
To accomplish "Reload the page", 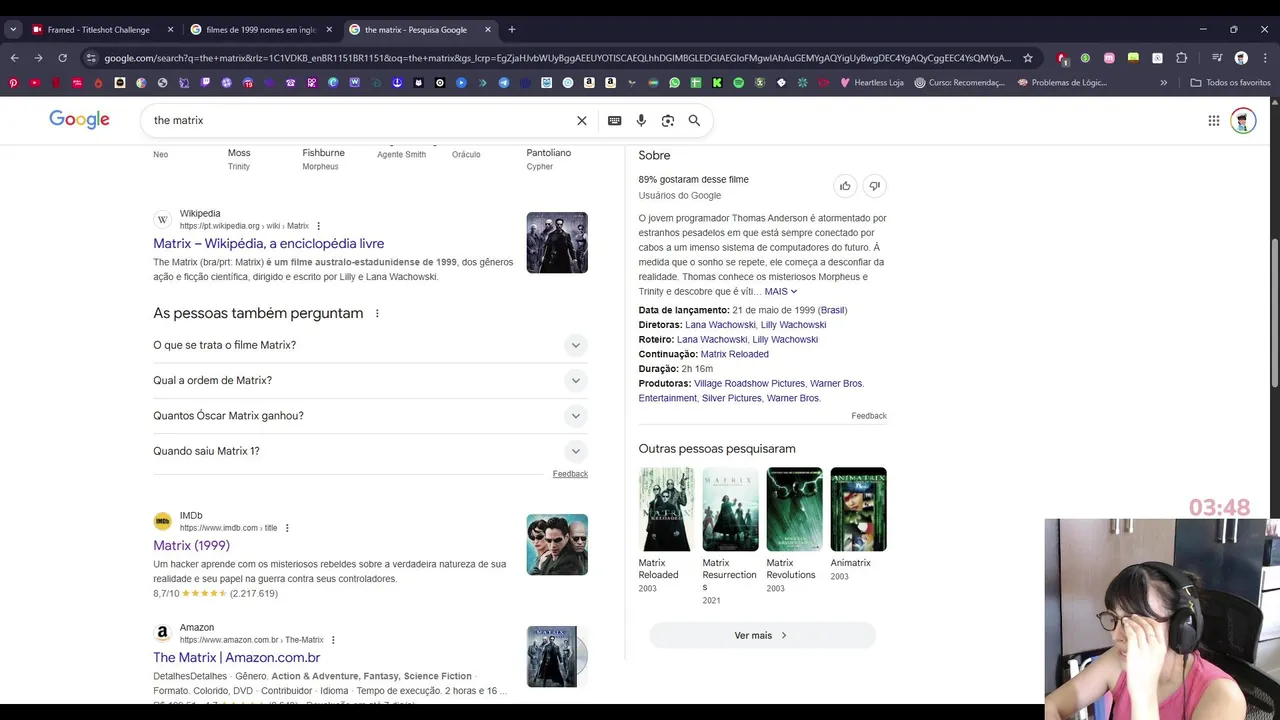I will 63,58.
